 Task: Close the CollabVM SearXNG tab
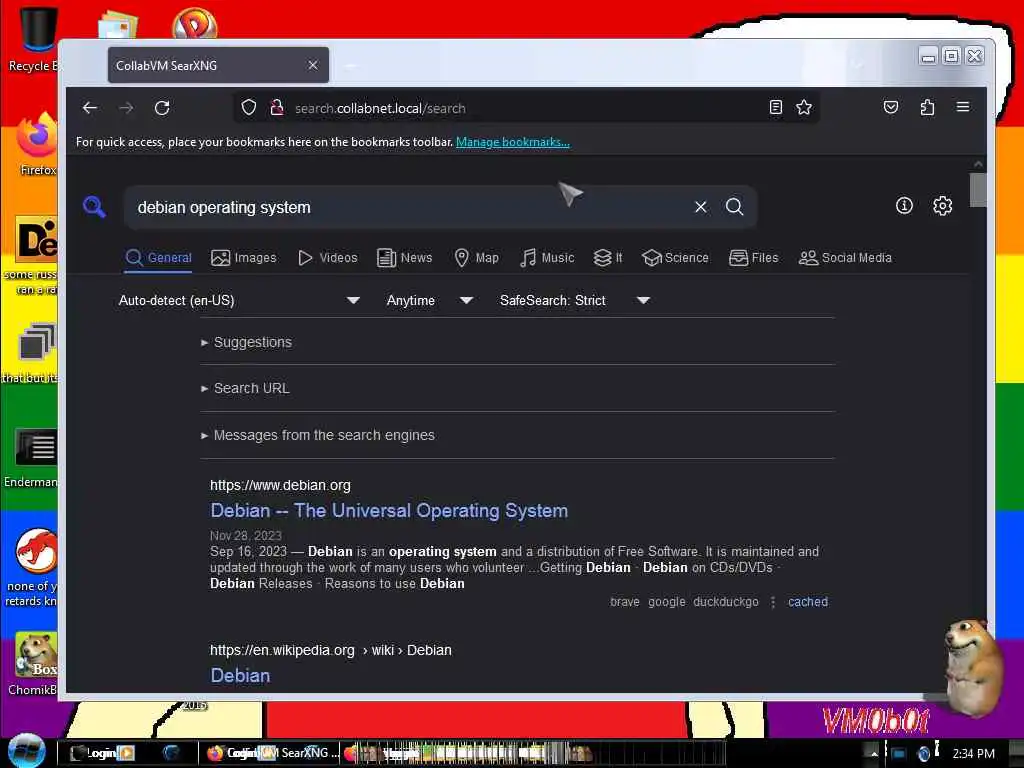pos(313,65)
